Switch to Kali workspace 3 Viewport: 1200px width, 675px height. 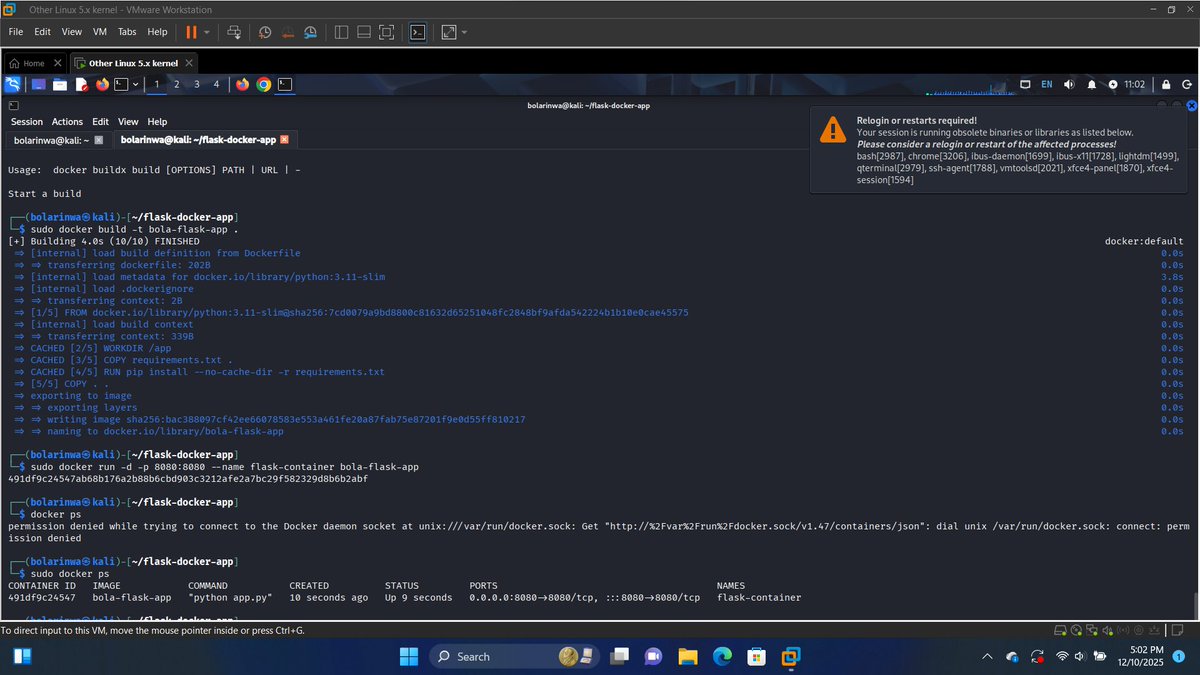[x=197, y=85]
